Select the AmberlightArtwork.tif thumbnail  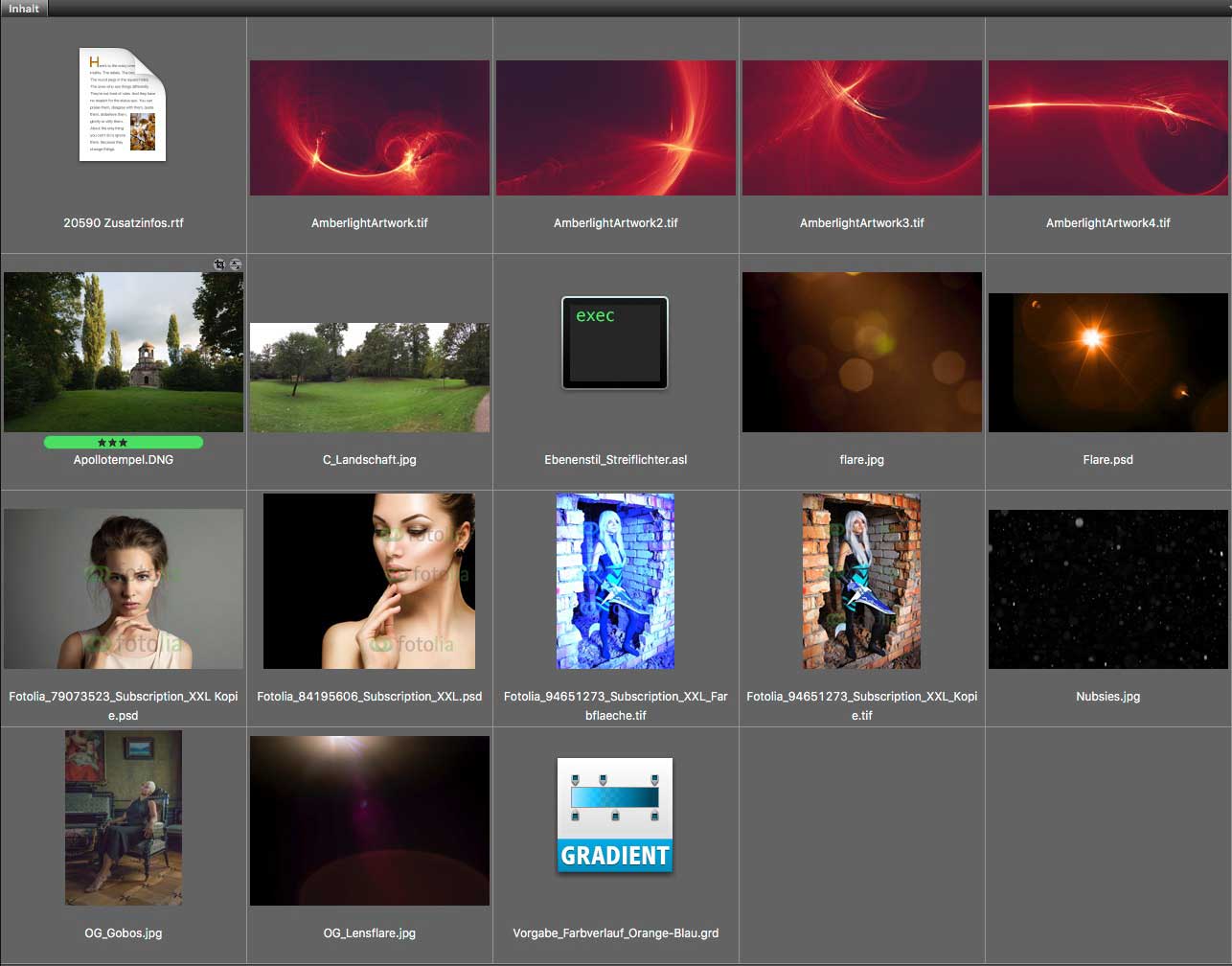370,127
